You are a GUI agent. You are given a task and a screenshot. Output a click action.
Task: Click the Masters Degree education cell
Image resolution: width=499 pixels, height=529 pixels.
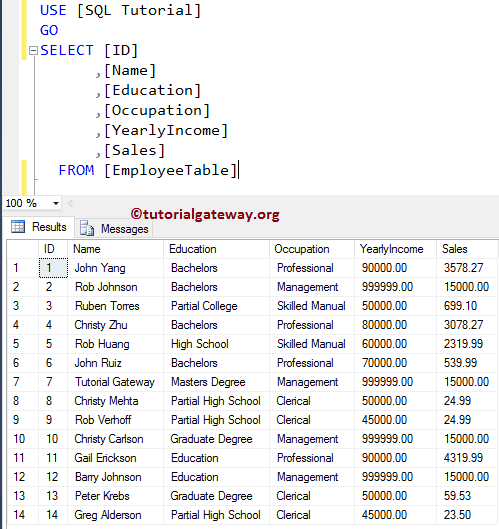[x=216, y=382]
